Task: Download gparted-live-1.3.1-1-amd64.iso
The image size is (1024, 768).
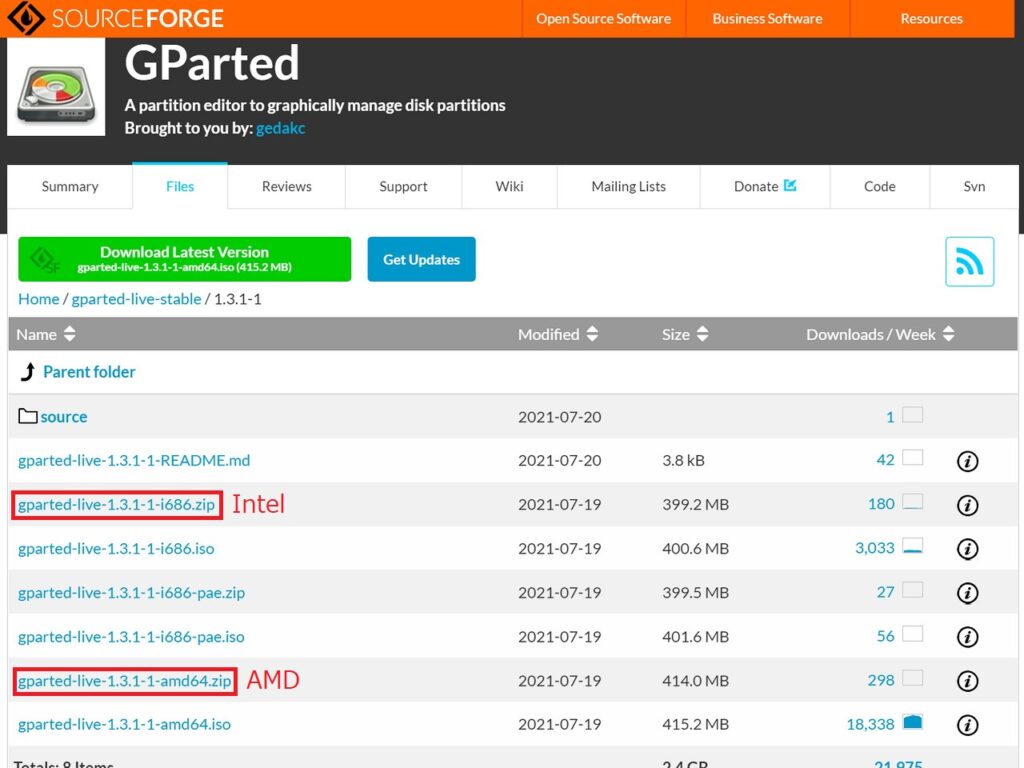Action: [x=124, y=724]
